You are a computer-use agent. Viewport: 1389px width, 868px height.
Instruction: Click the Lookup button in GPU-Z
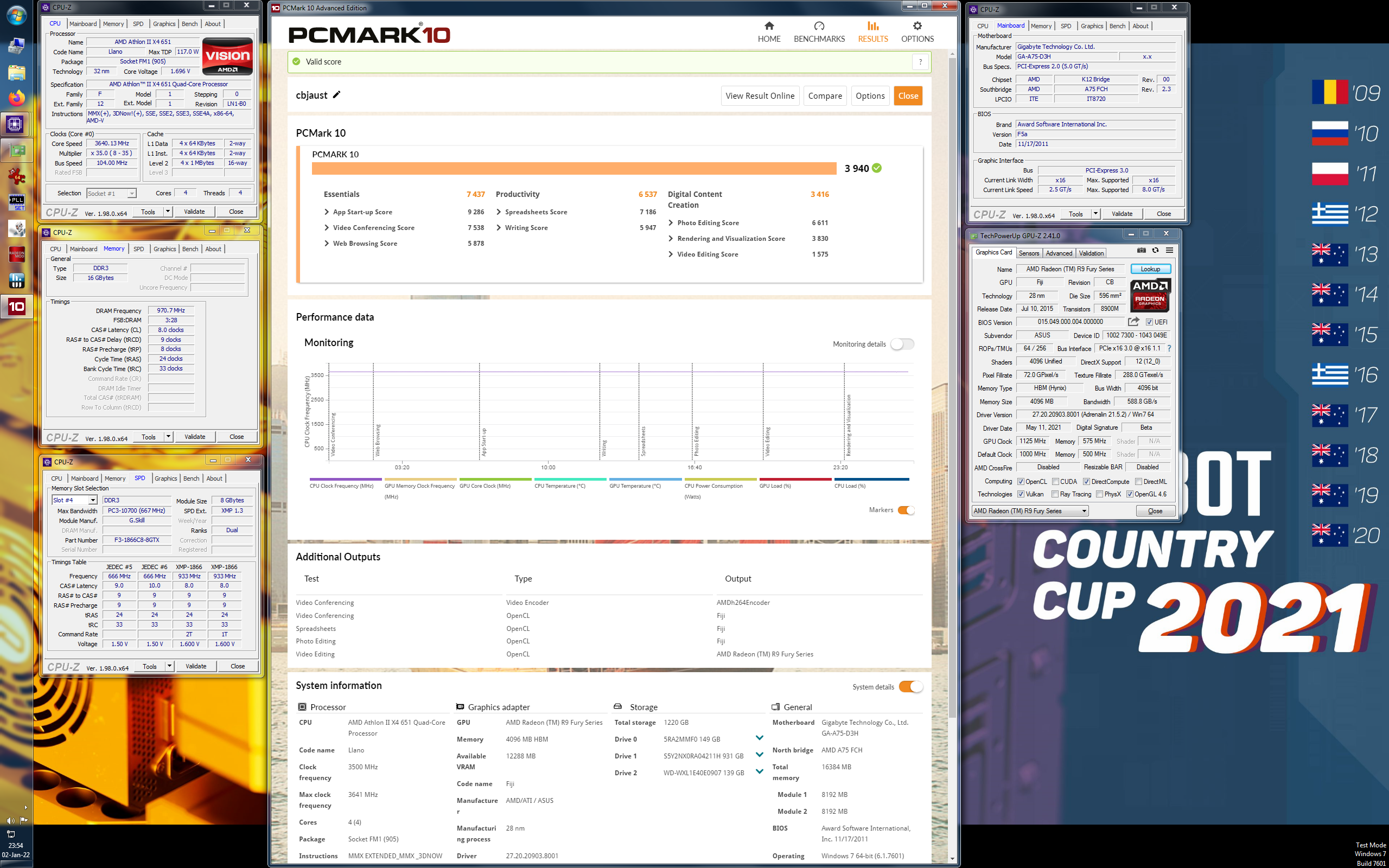(x=1150, y=269)
